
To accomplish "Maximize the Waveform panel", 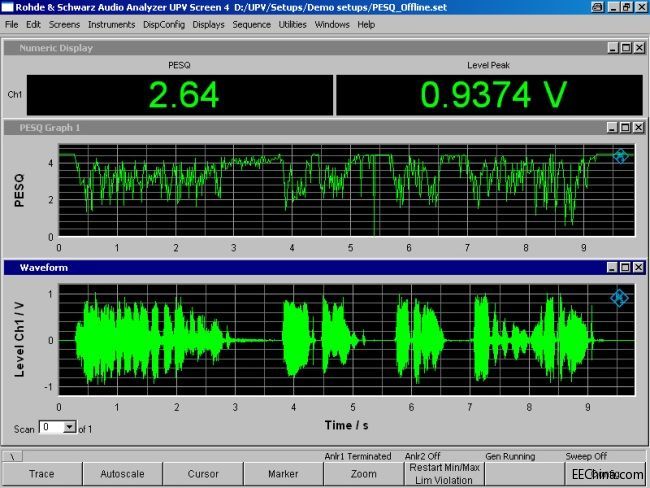I will point(626,267).
